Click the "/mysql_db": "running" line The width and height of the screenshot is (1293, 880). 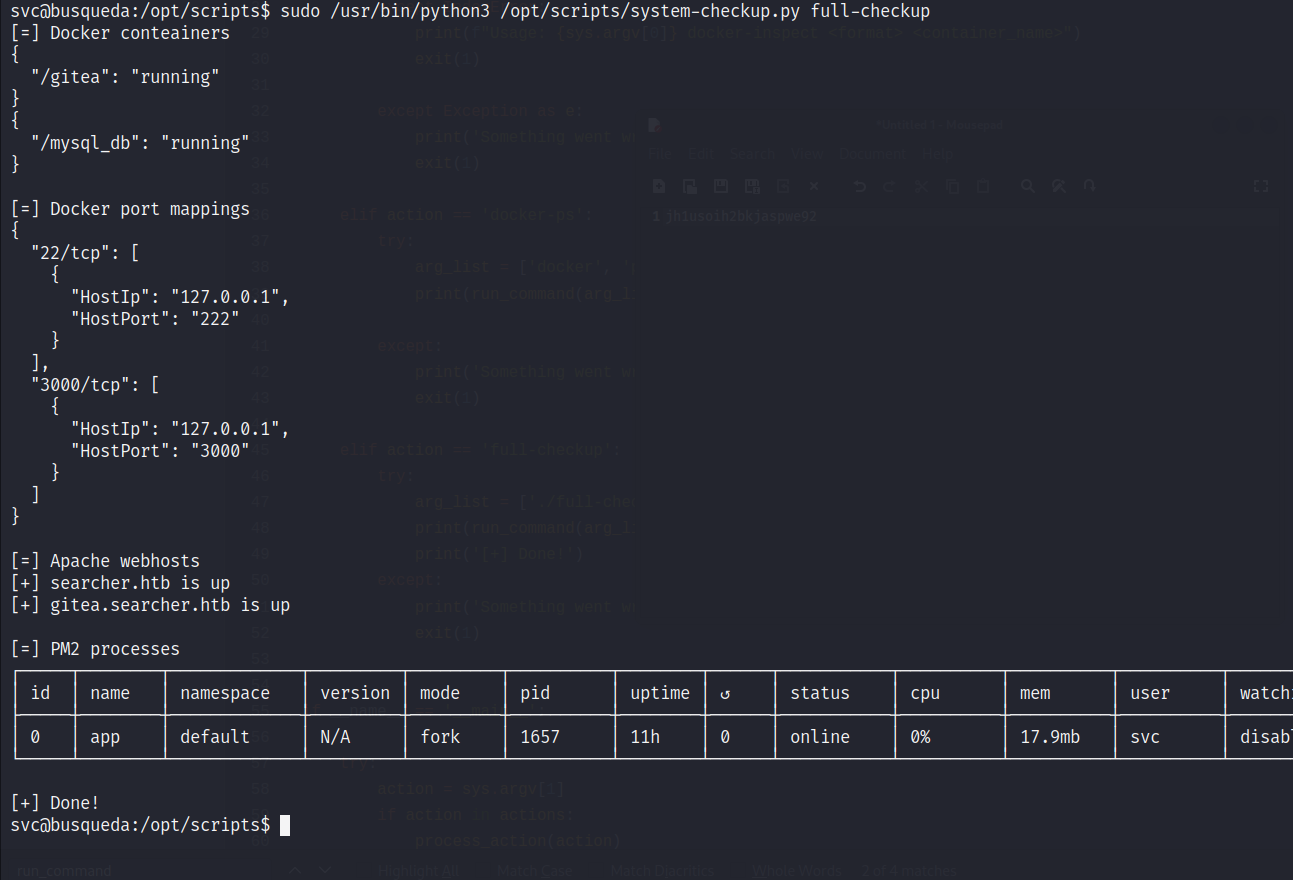[140, 143]
